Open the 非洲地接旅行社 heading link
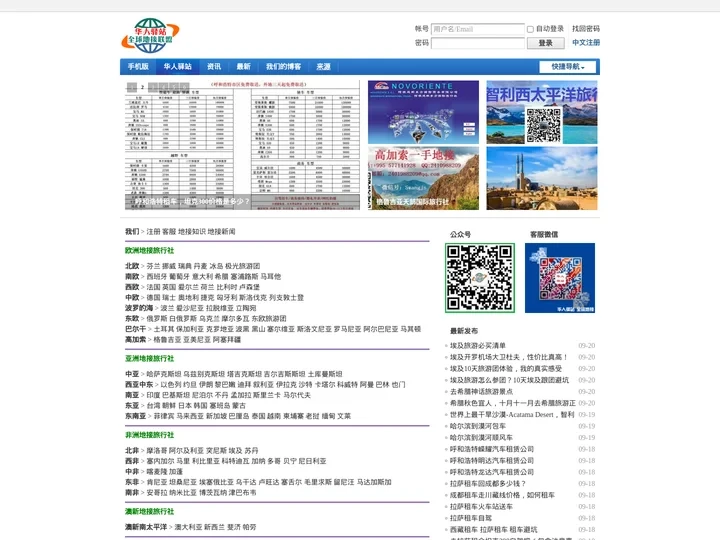Viewport: 720px width, 540px height. click(149, 435)
